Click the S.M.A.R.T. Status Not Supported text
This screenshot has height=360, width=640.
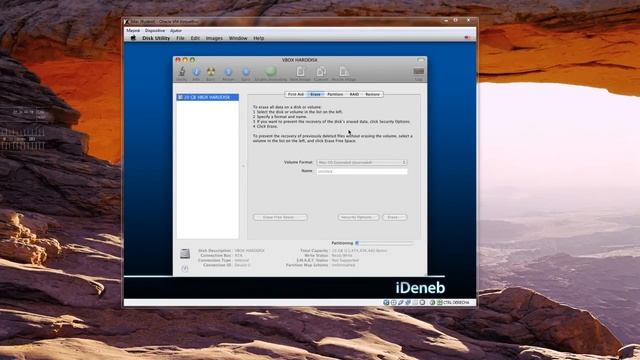(x=345, y=260)
